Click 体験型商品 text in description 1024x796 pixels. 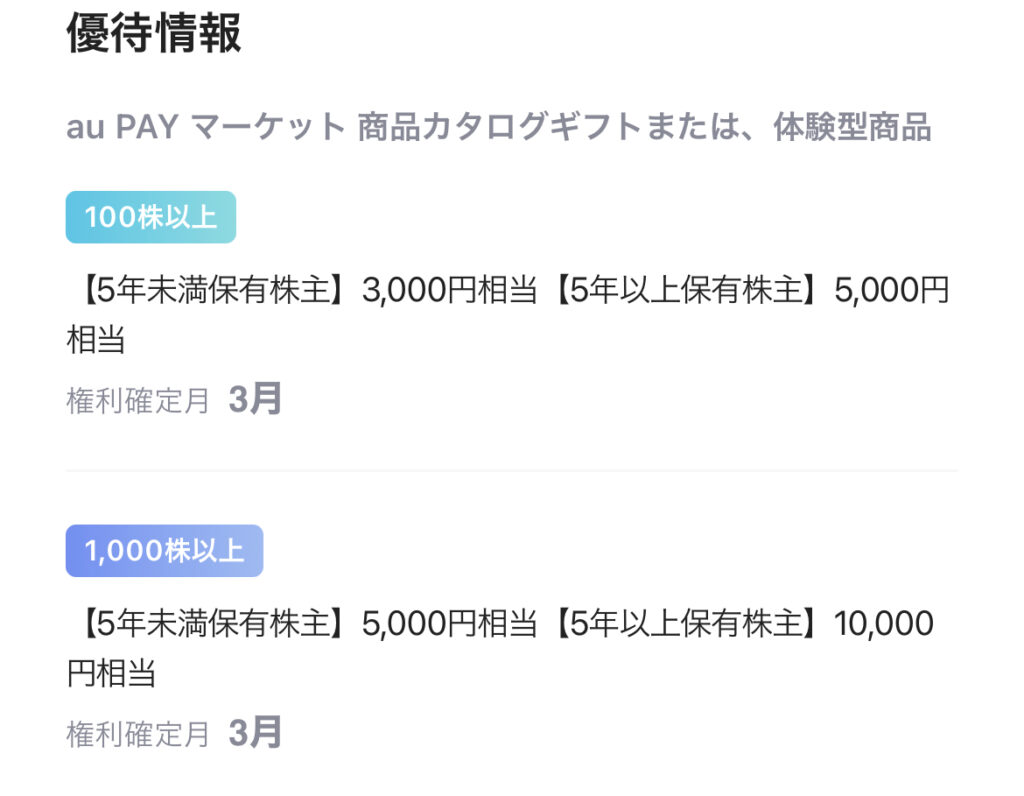pyautogui.click(x=853, y=127)
